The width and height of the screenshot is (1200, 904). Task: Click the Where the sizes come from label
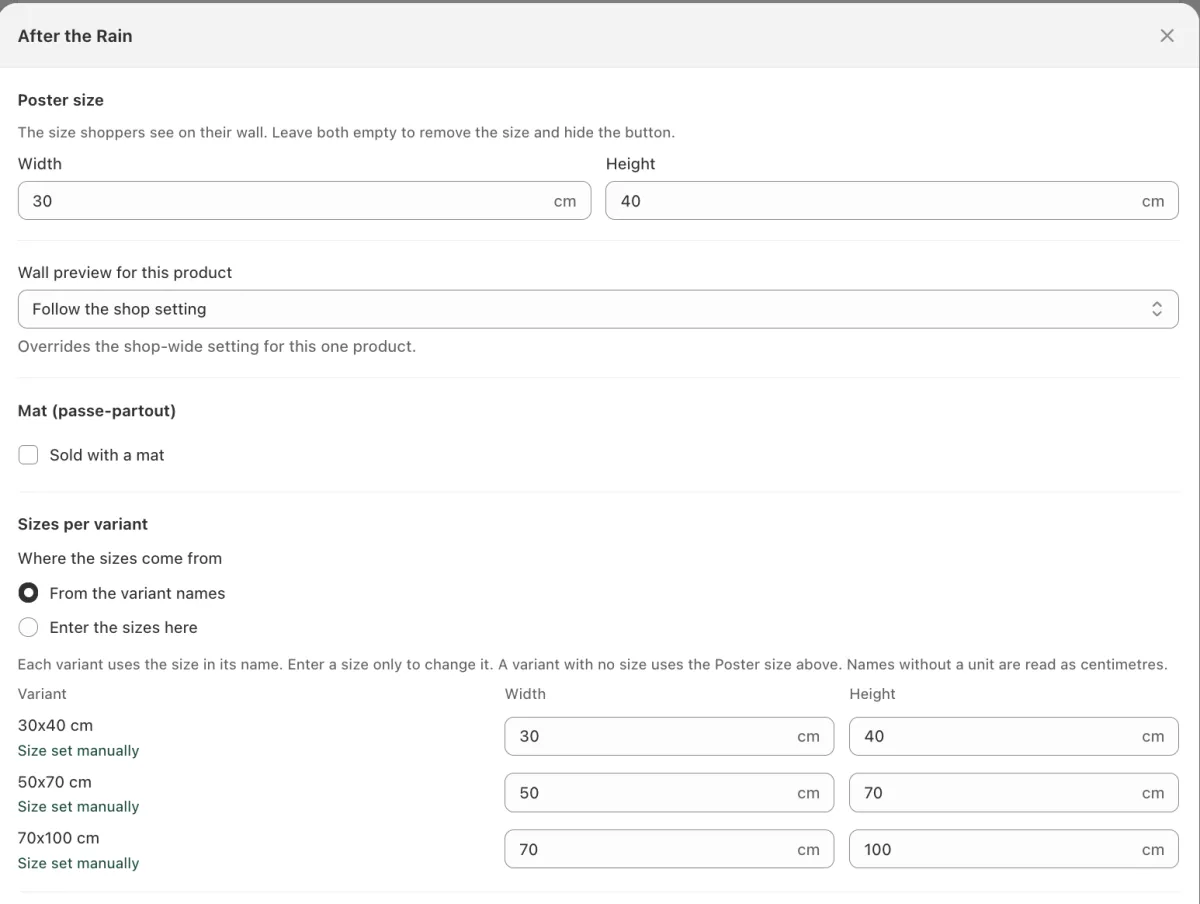tap(120, 558)
